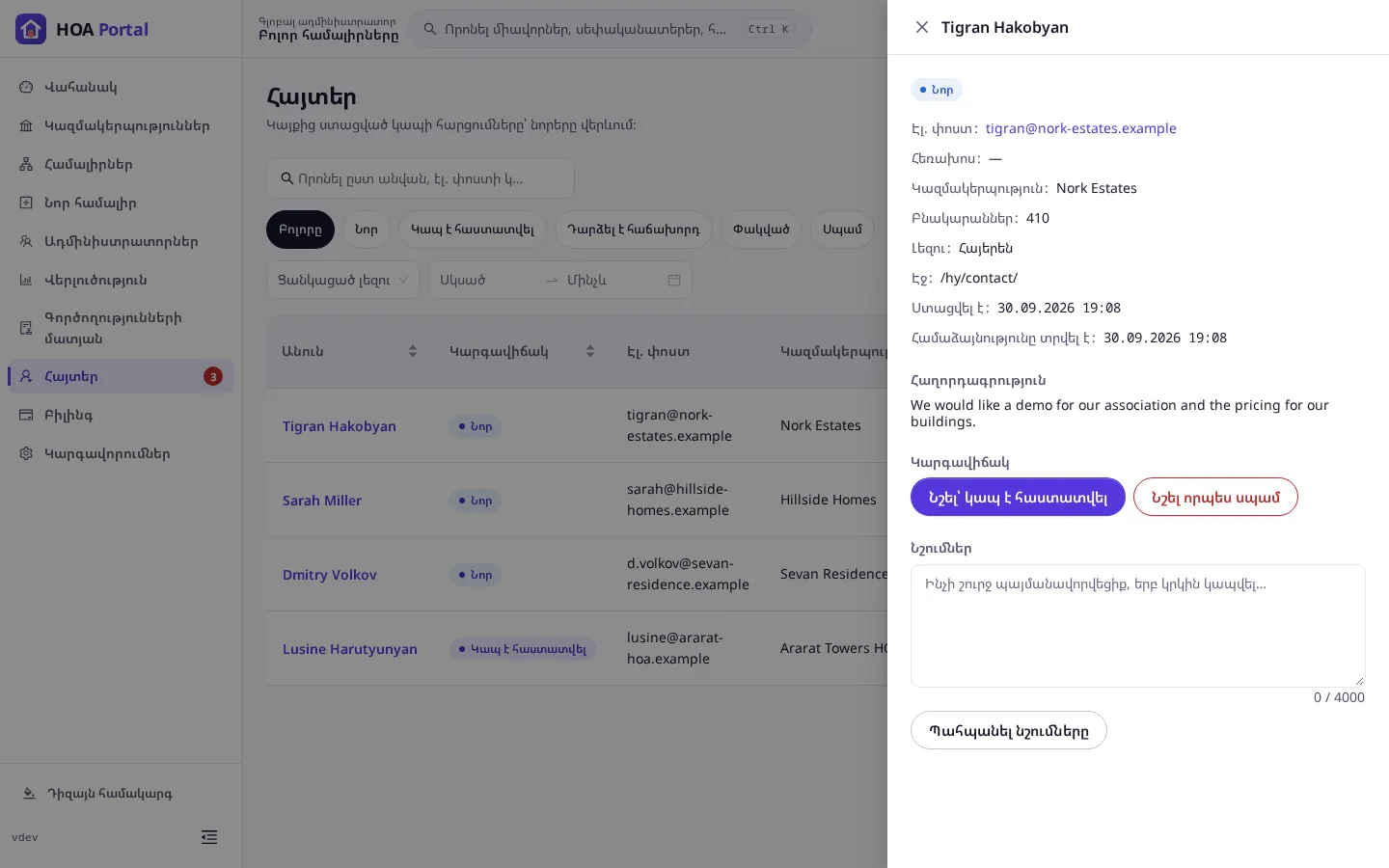Click into the Նշումներ notes textarea
This screenshot has width=1389, height=868.
pyautogui.click(x=1138, y=626)
